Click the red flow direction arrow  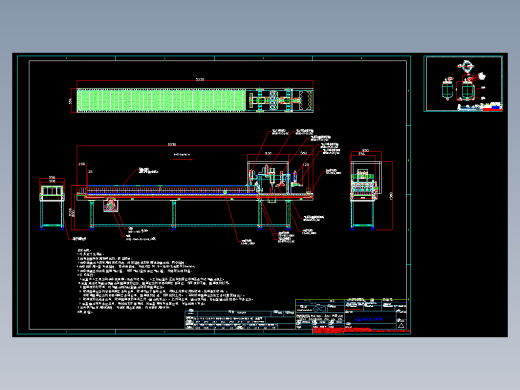pos(182,160)
